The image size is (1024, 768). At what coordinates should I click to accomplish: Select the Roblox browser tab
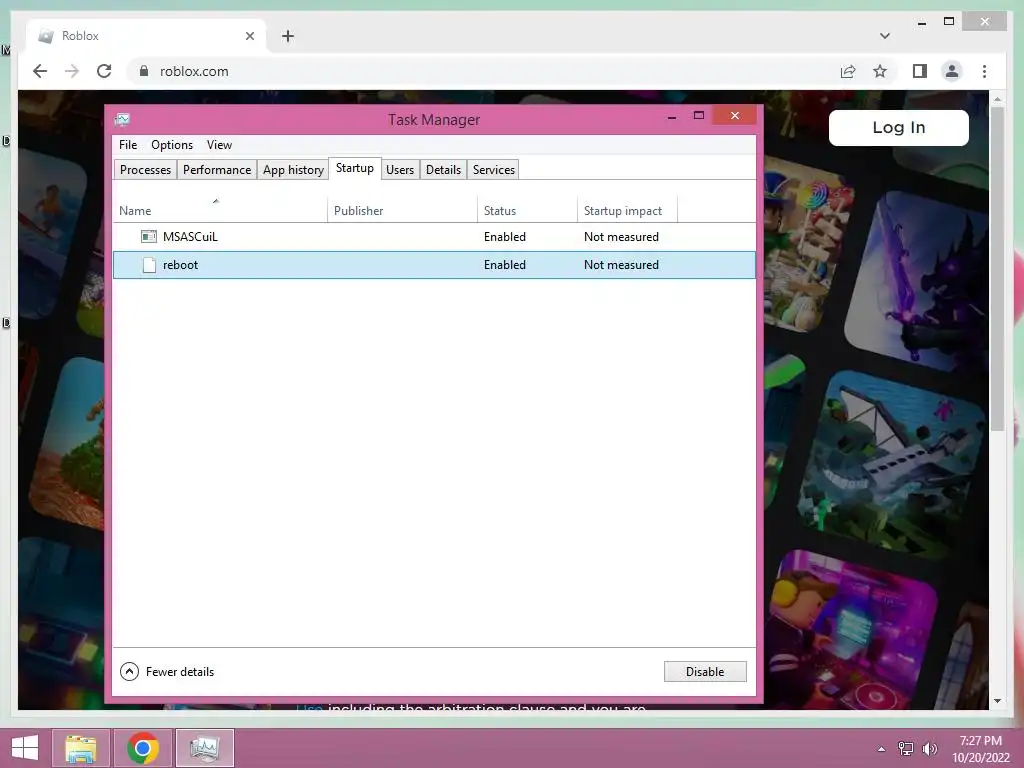[146, 36]
